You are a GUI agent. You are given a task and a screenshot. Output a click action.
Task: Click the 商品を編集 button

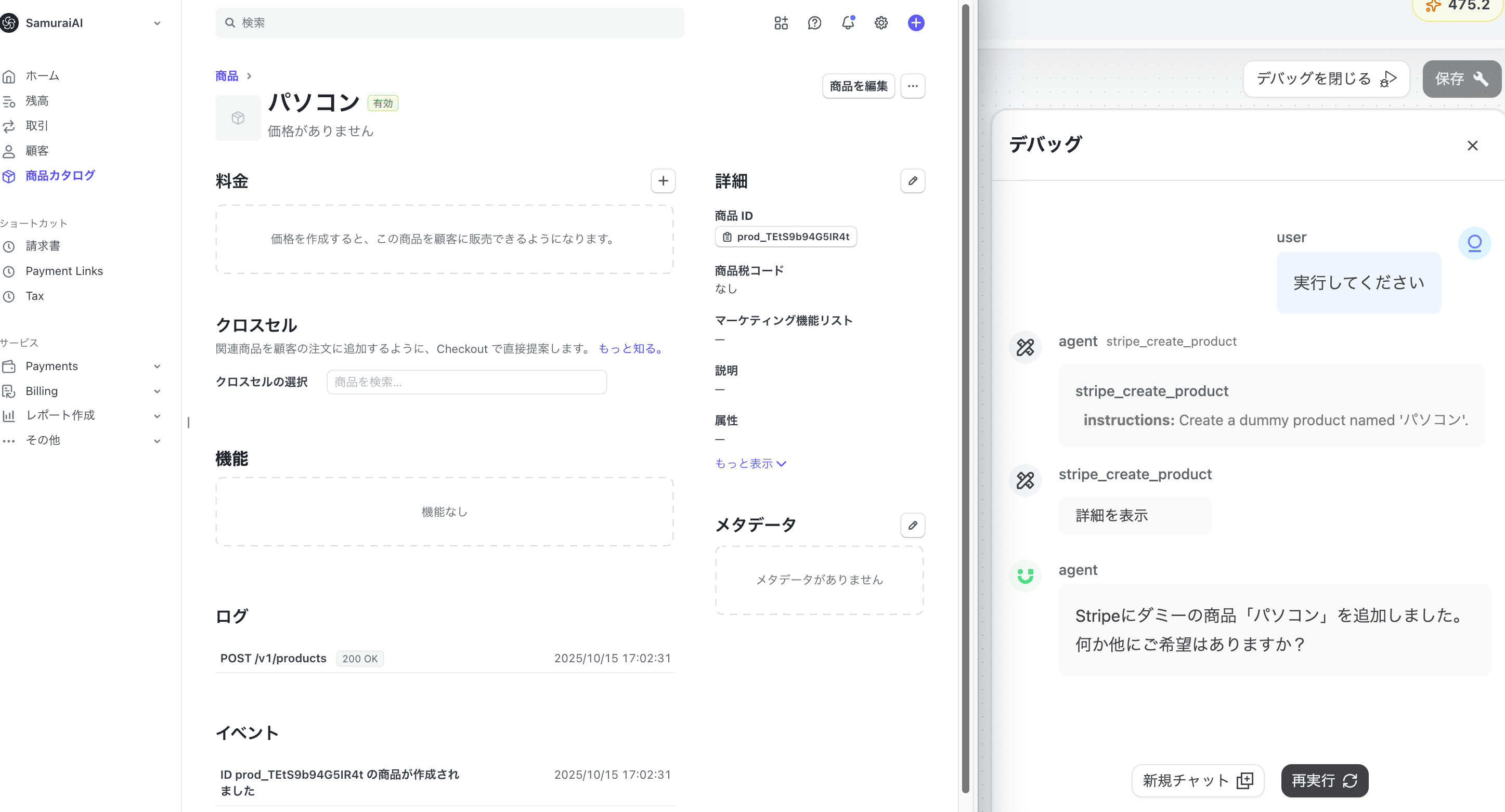coord(858,86)
